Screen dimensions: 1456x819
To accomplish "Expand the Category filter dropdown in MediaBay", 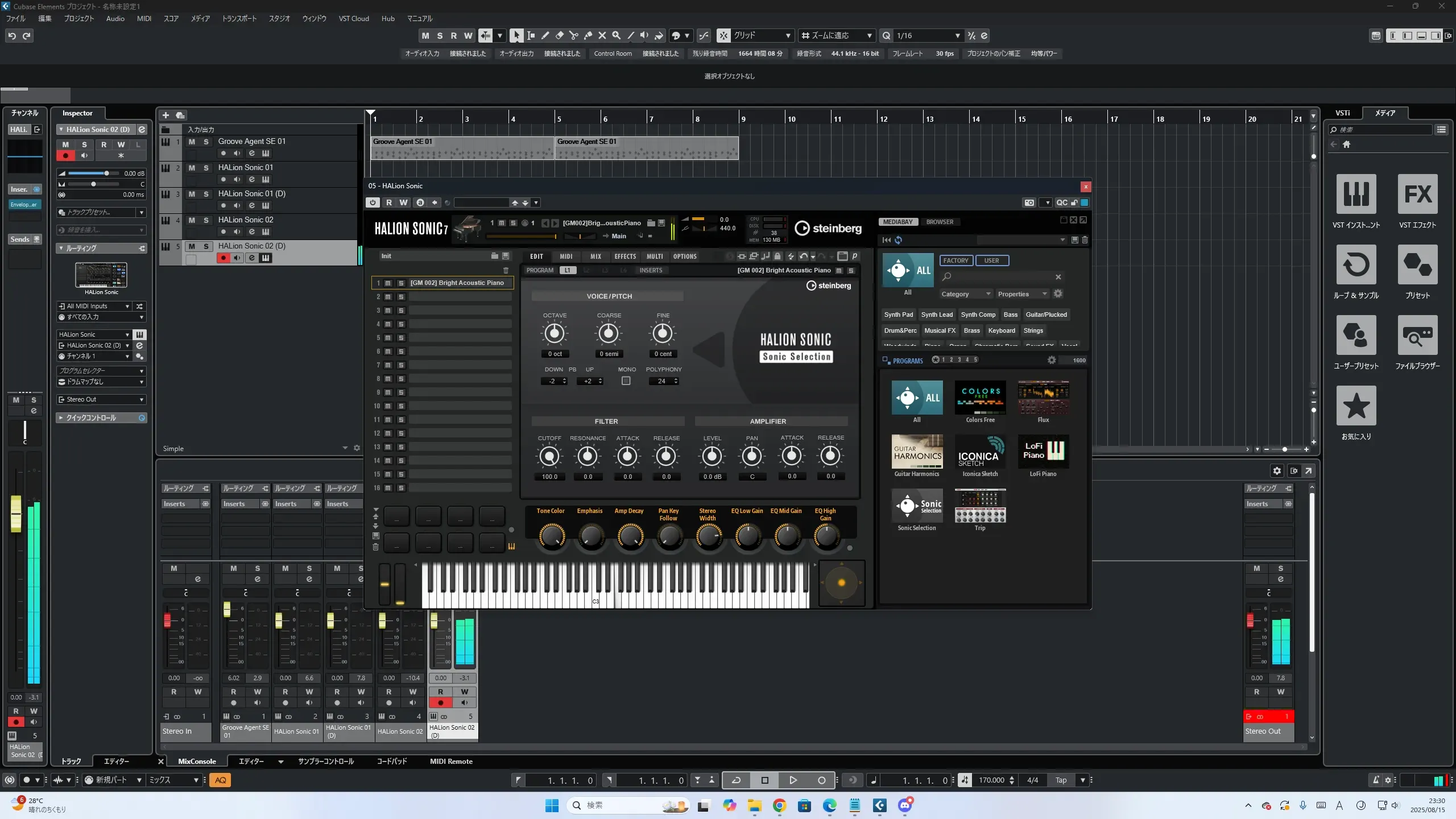I will click(966, 294).
